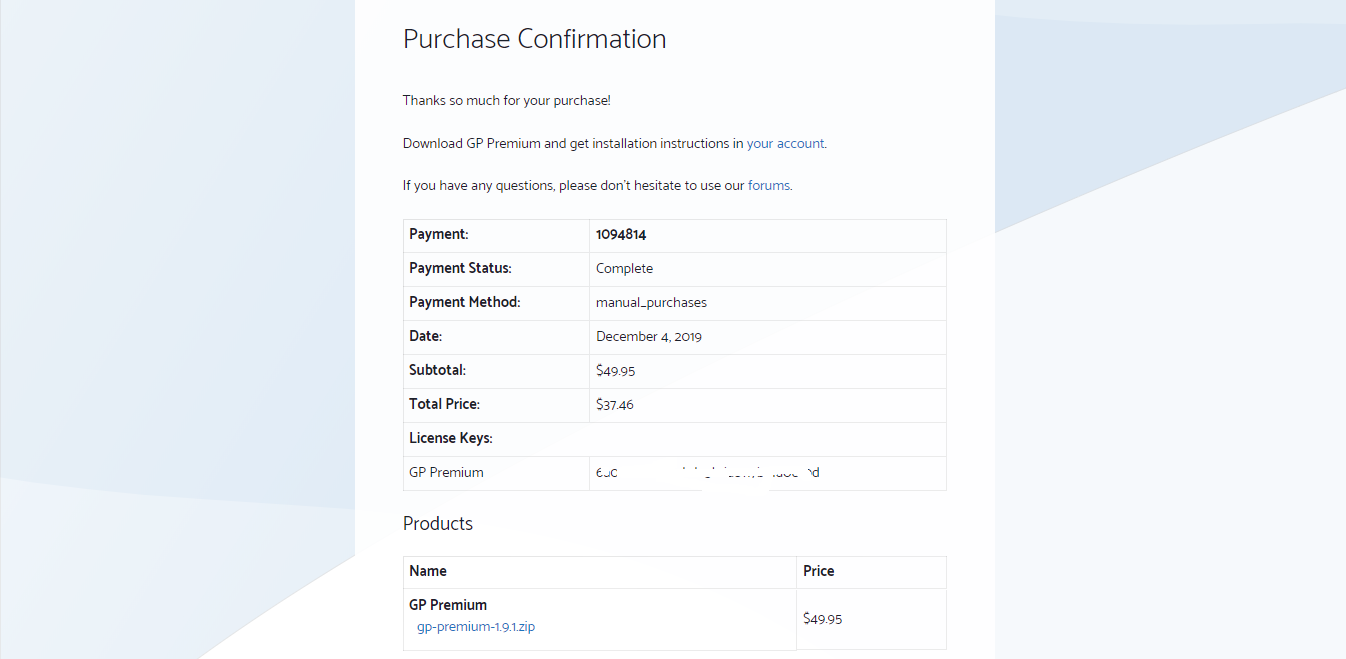Click the Total Price value $37.46
Screen dimensions: 1346x659
pyautogui.click(x=614, y=404)
